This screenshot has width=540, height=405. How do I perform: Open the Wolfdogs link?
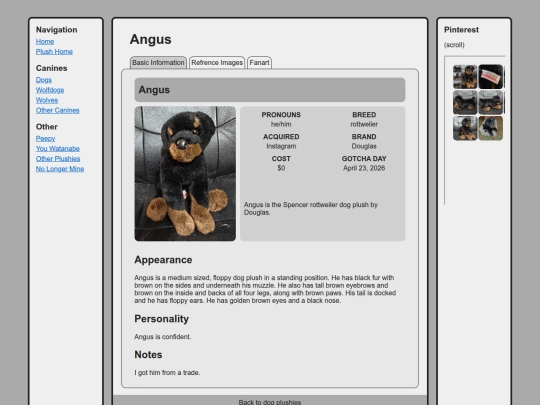50,90
